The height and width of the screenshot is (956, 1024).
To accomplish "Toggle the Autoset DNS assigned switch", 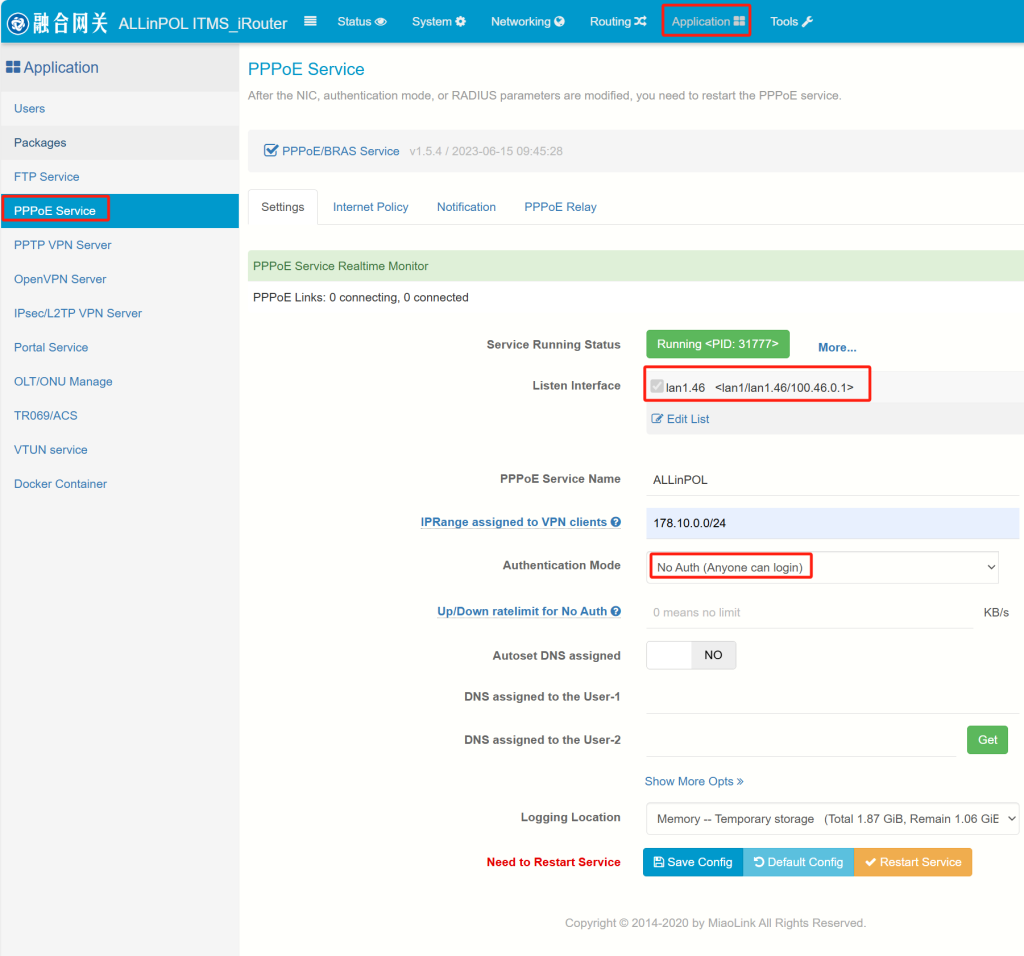I will click(691, 655).
